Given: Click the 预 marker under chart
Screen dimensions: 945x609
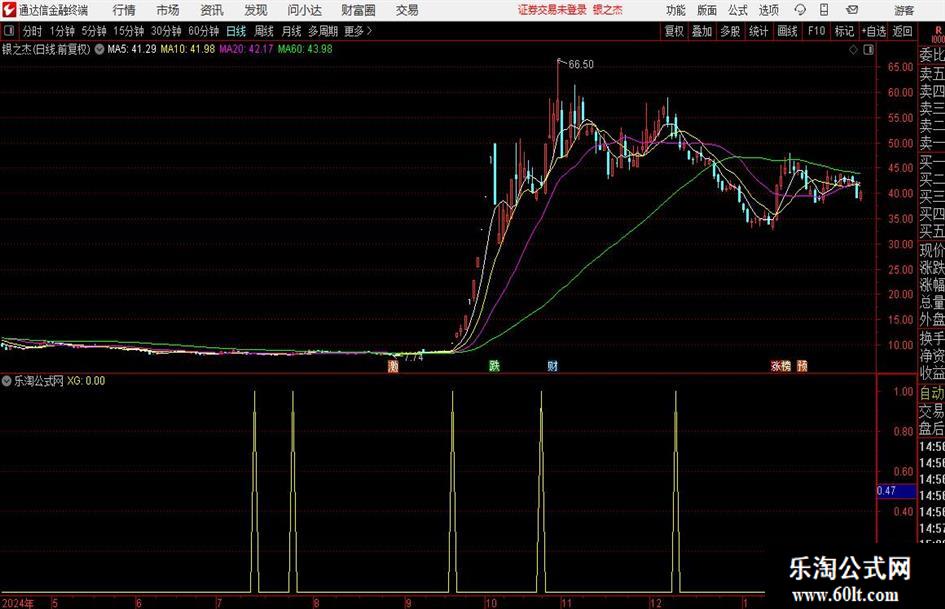Looking at the screenshot, I should pyautogui.click(x=802, y=365).
